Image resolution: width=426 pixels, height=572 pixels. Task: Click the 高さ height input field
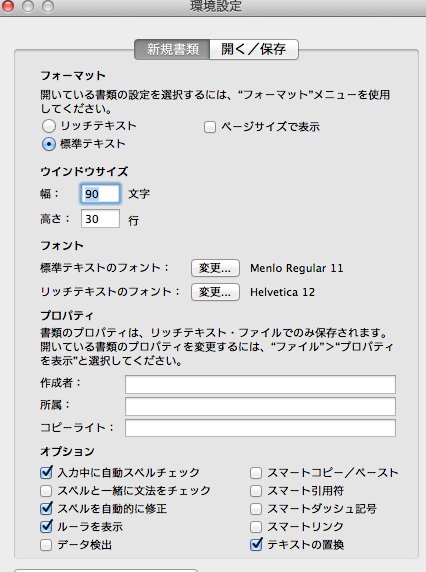100,219
